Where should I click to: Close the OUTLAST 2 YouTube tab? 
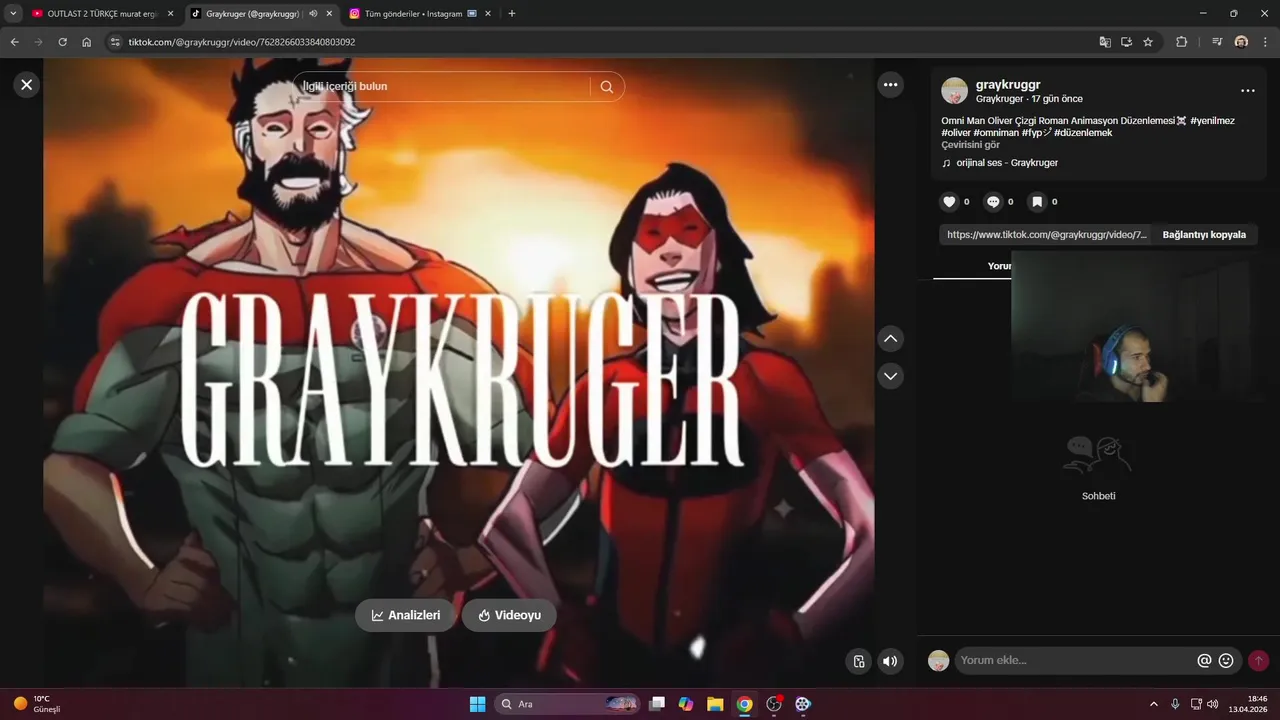click(170, 14)
